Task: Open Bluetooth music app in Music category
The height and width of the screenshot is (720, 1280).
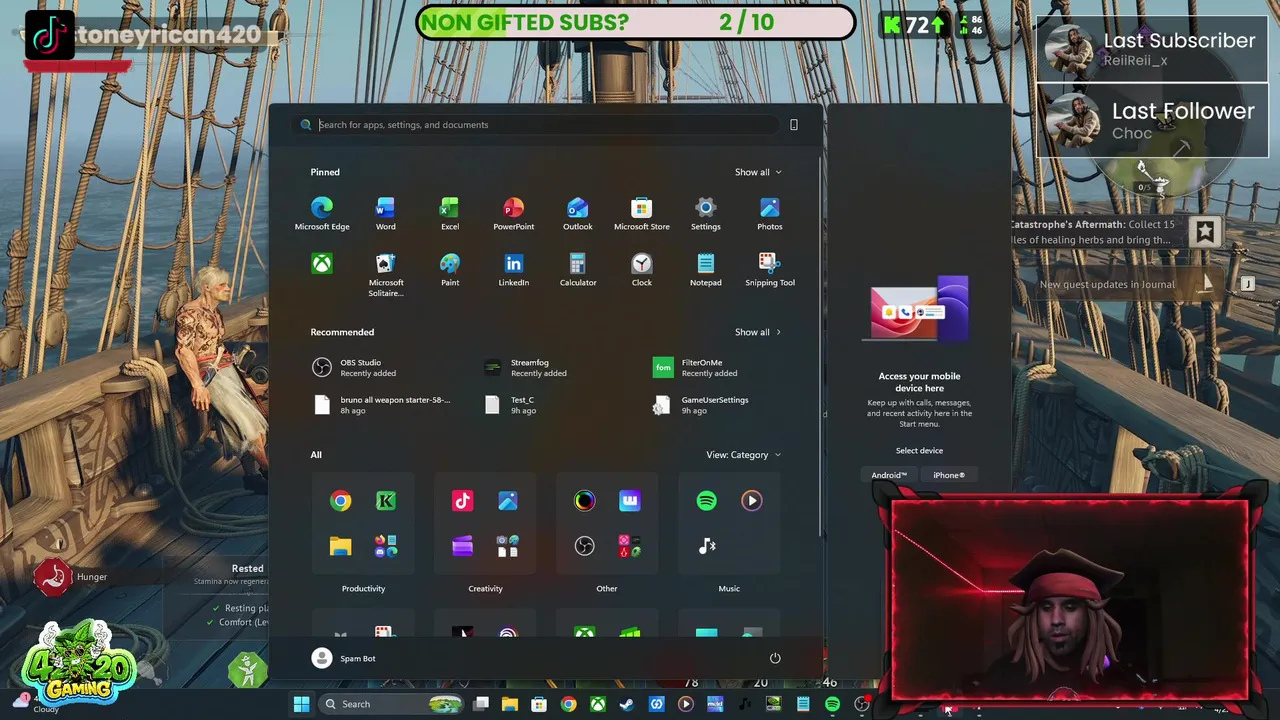Action: coord(706,546)
